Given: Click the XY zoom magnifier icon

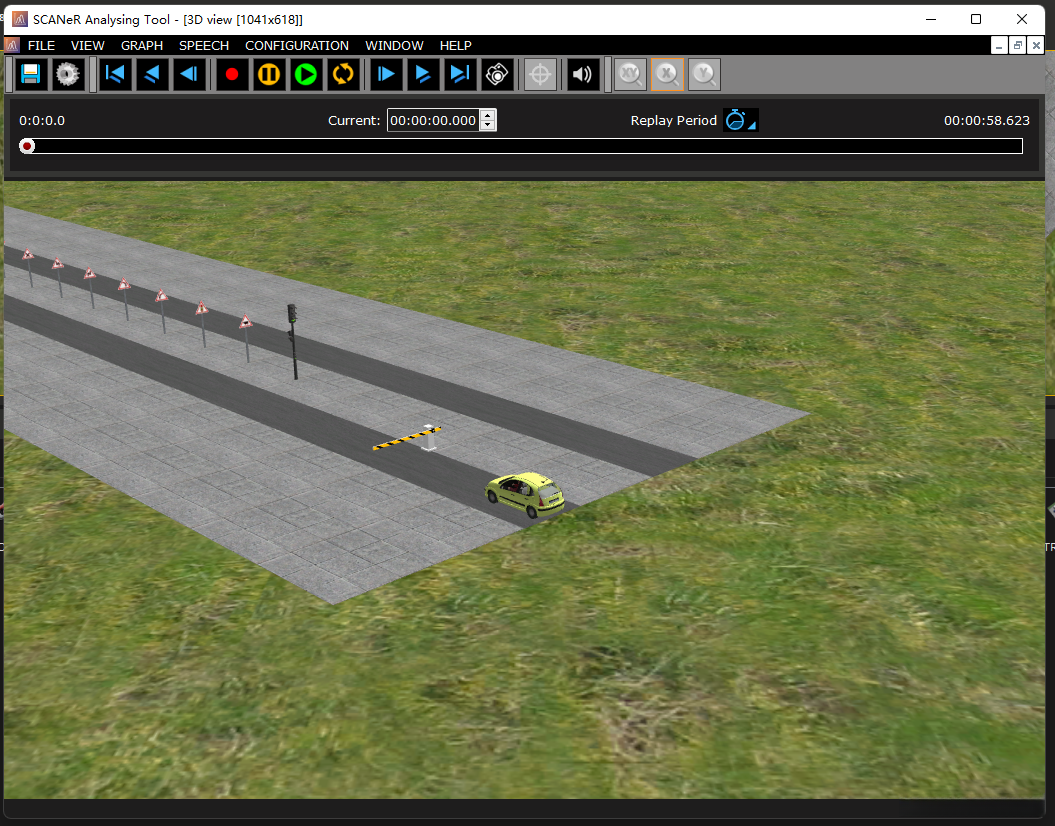Looking at the screenshot, I should (630, 74).
